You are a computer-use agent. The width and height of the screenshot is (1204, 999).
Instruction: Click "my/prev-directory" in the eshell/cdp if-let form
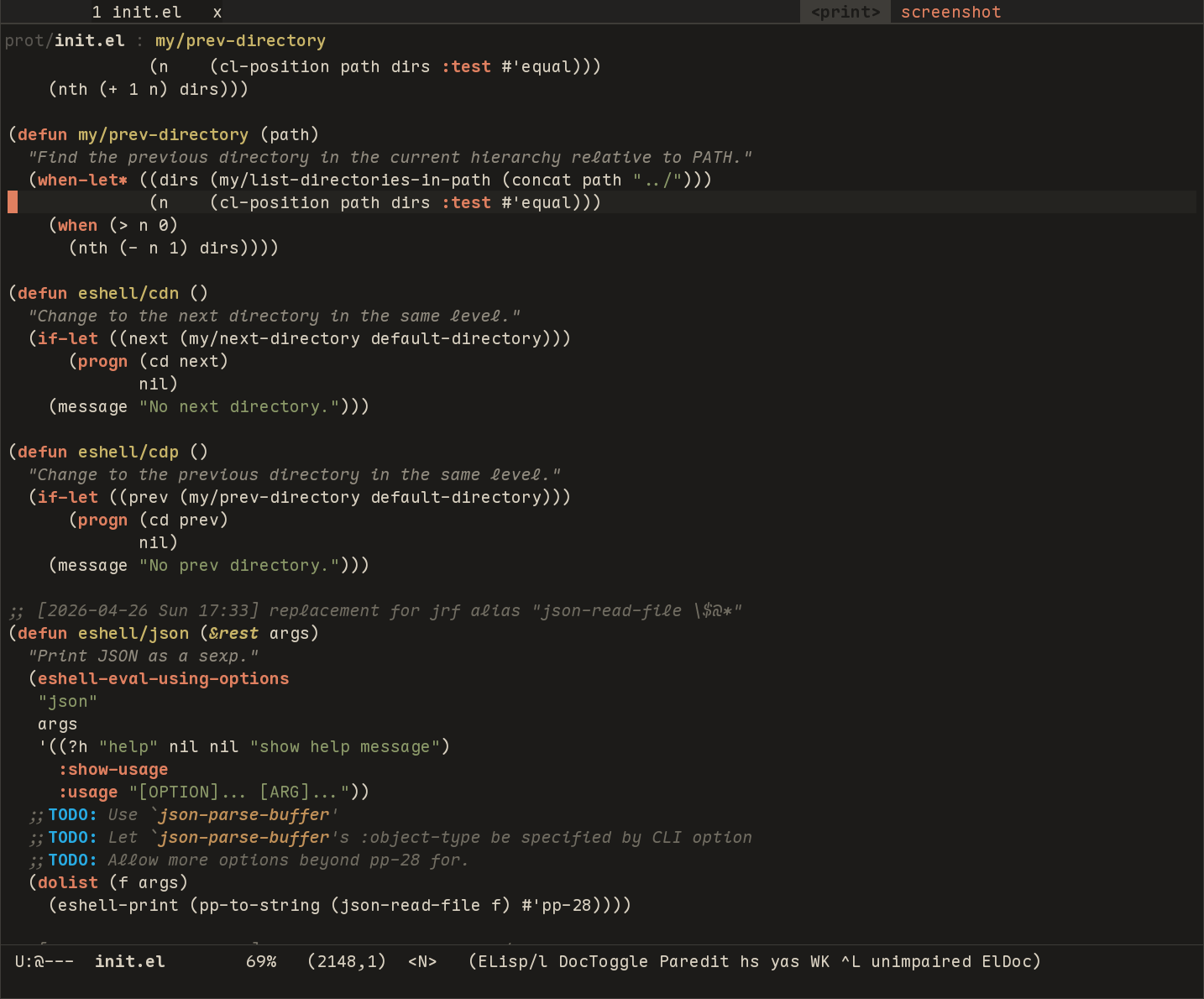pyautogui.click(x=275, y=497)
